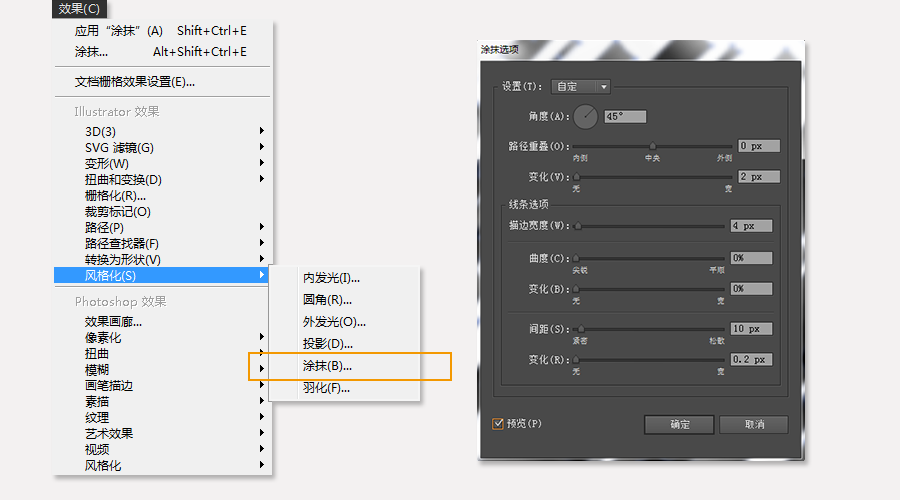Viewport: 900px width, 500px height.
Task: Click the 路径重叠(O) slider
Action: 653,146
